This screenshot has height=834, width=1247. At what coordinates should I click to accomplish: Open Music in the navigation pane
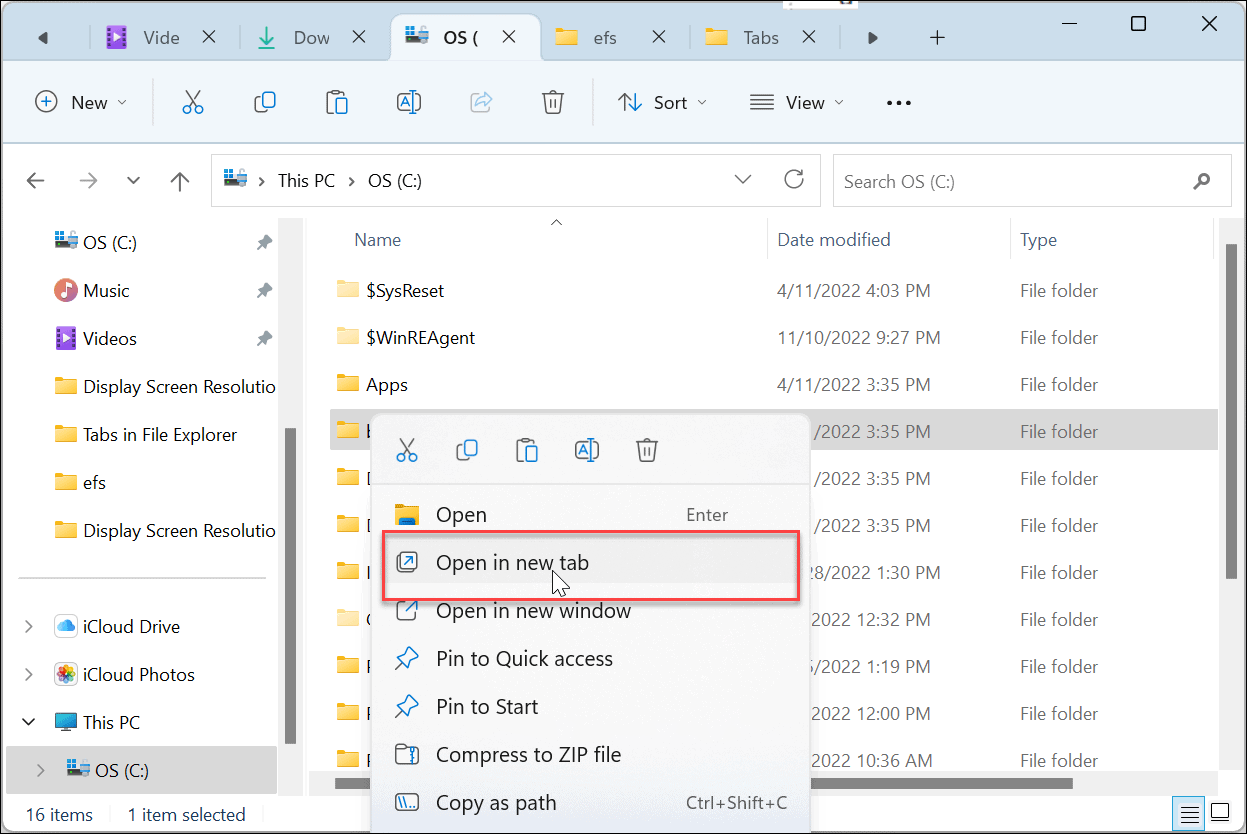pos(106,291)
